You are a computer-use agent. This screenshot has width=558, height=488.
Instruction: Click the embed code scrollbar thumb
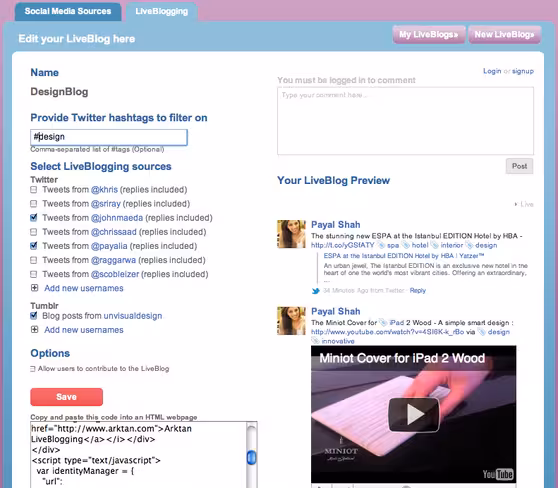(252, 457)
